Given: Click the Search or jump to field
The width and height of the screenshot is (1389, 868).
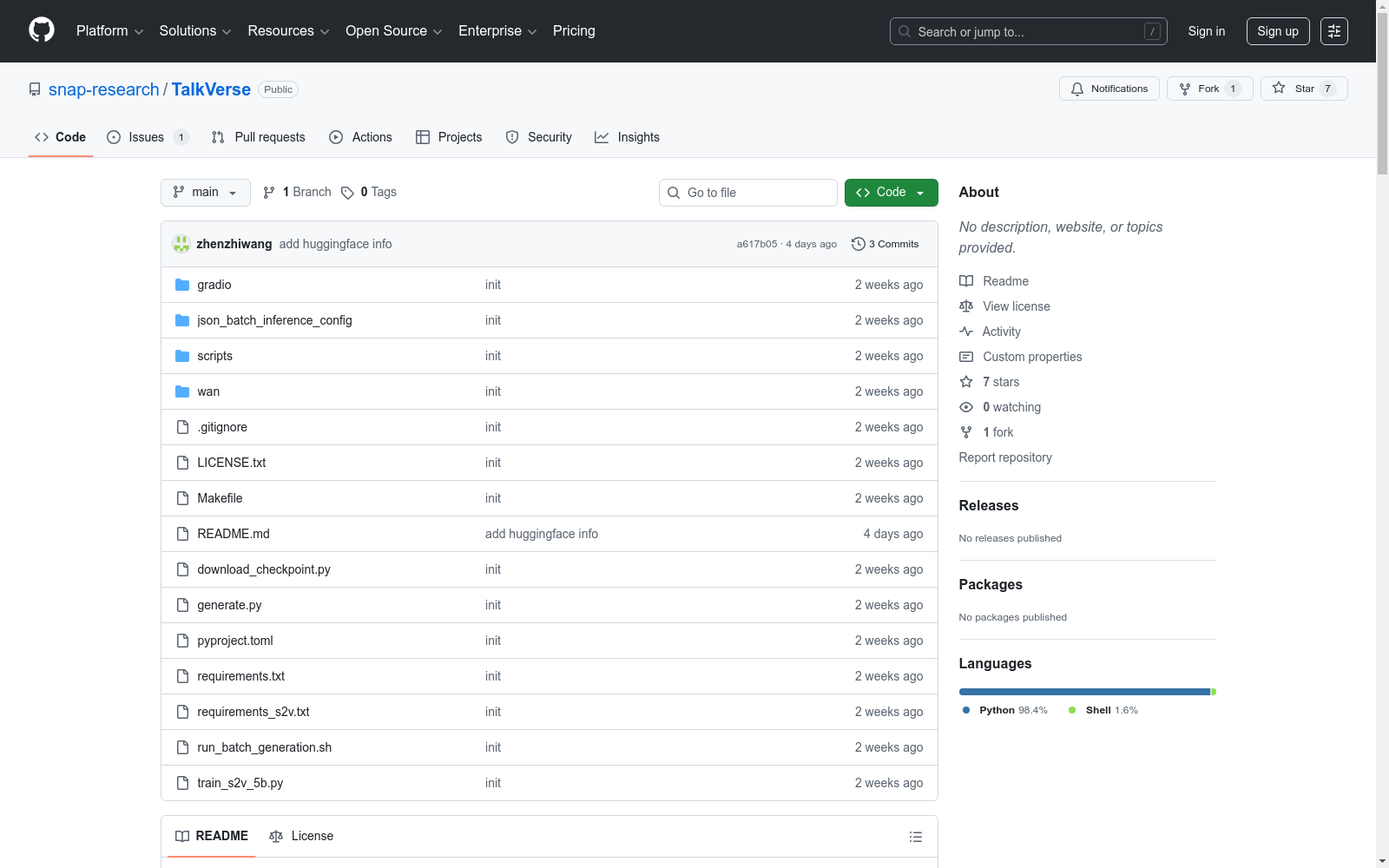Looking at the screenshot, I should tap(1029, 31).
